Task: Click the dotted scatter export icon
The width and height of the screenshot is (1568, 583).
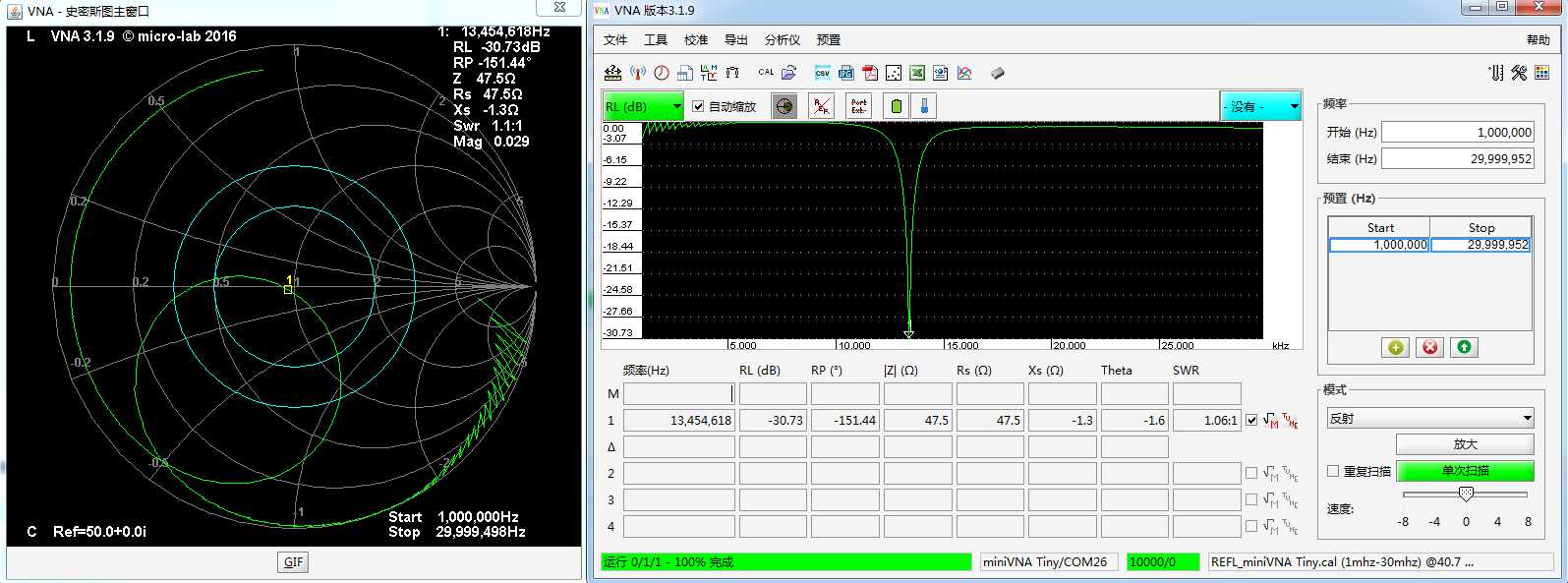Action: click(x=894, y=73)
